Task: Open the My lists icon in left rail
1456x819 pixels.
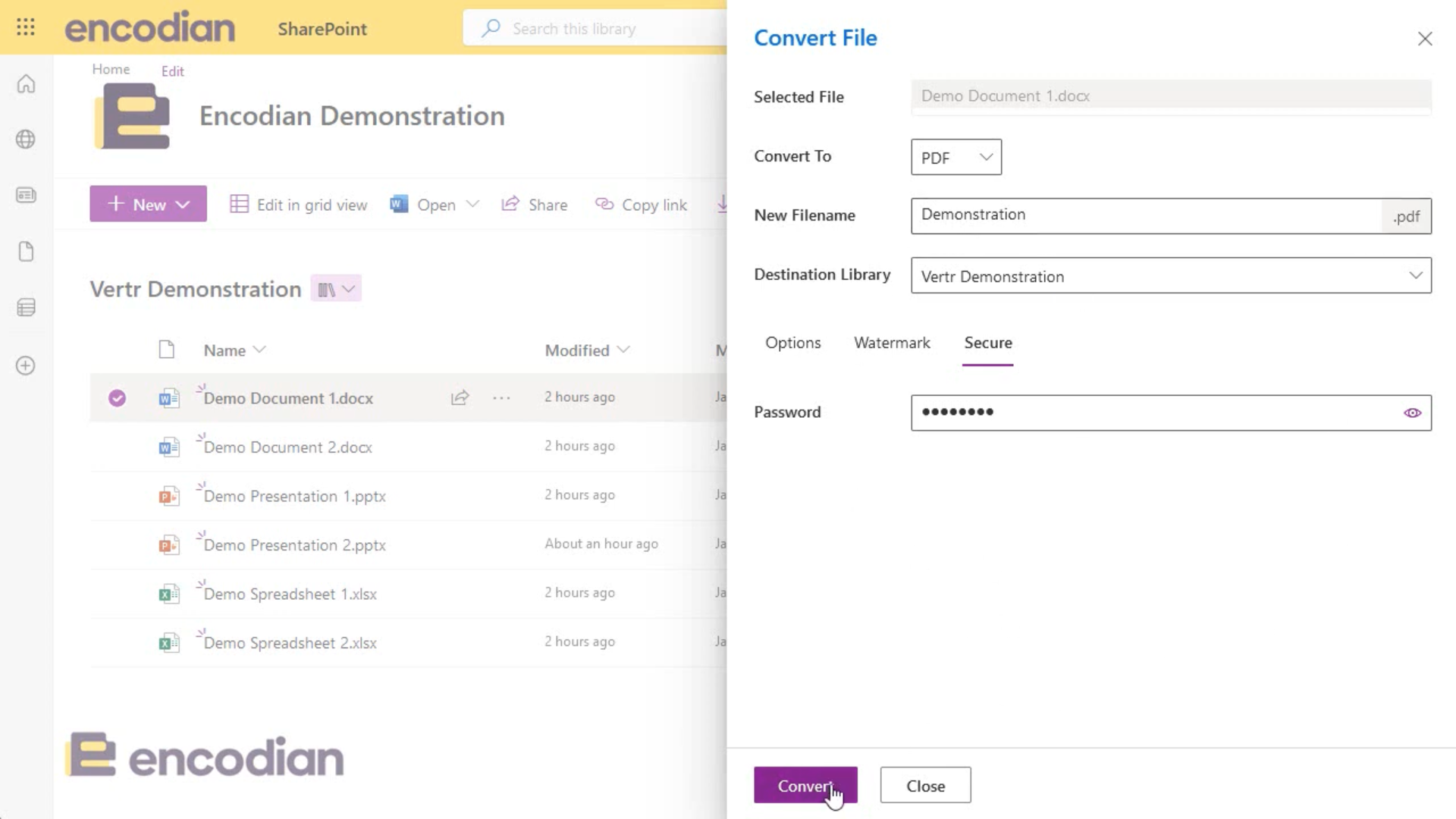Action: point(26,307)
